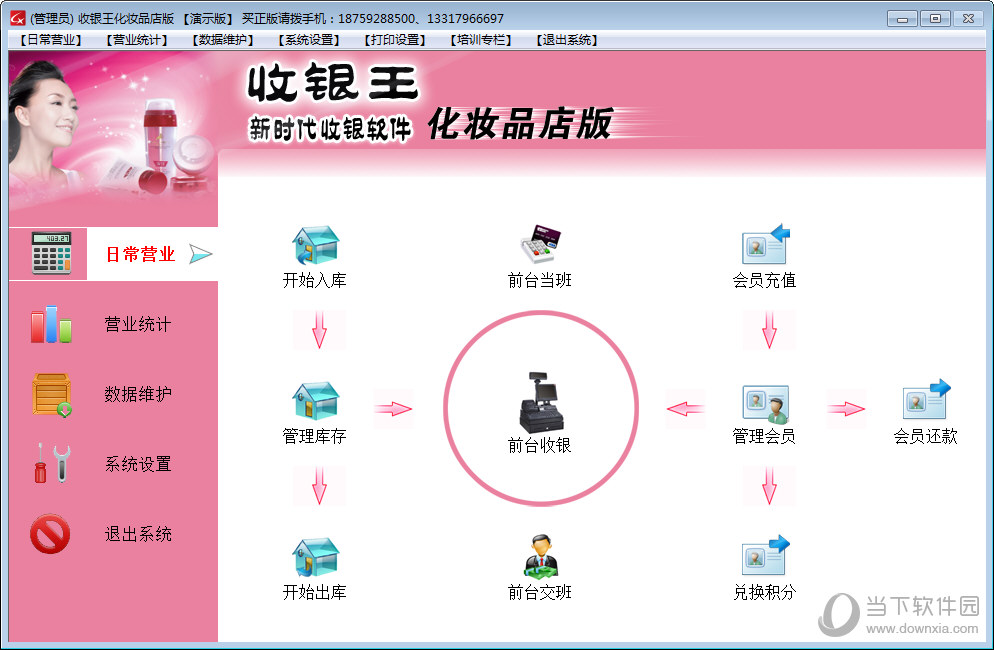Image resolution: width=994 pixels, height=650 pixels.
Task: Open the 【打印设置】 menu
Action: 395,40
